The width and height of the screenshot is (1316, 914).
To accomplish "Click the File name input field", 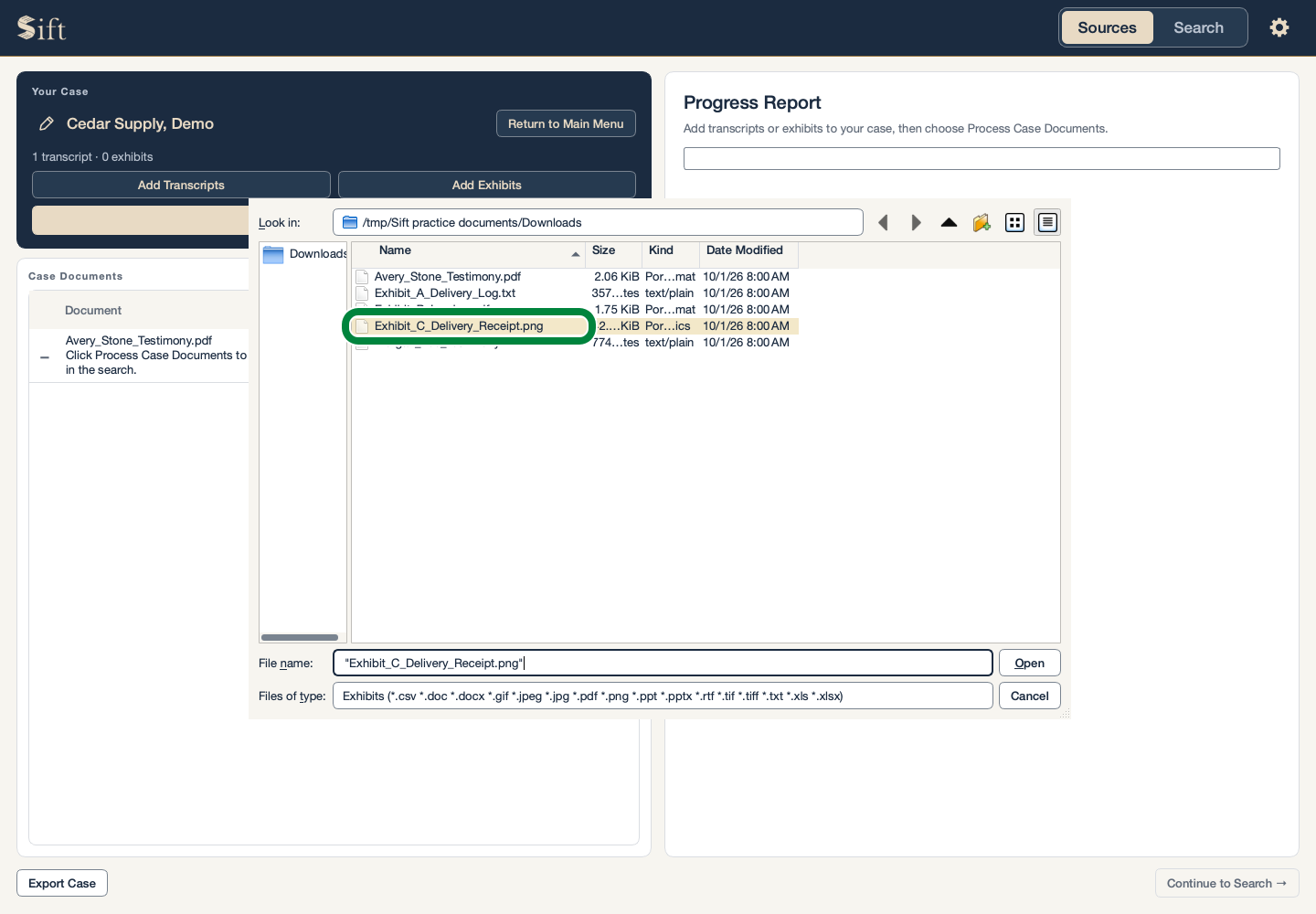I will tap(663, 663).
